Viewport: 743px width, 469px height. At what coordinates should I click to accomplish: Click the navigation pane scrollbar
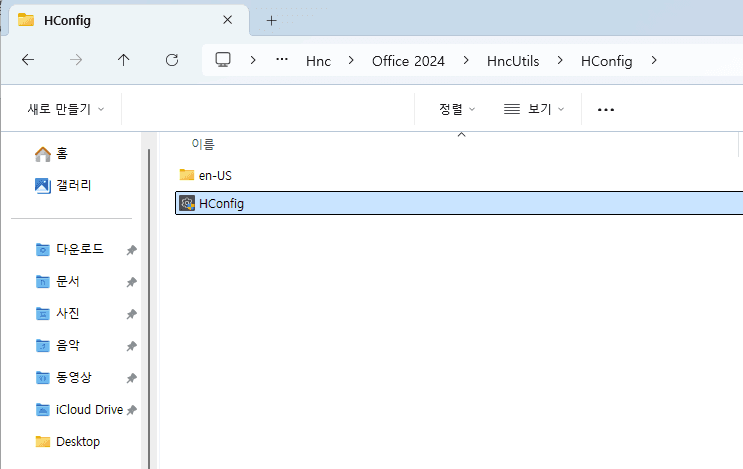149,309
